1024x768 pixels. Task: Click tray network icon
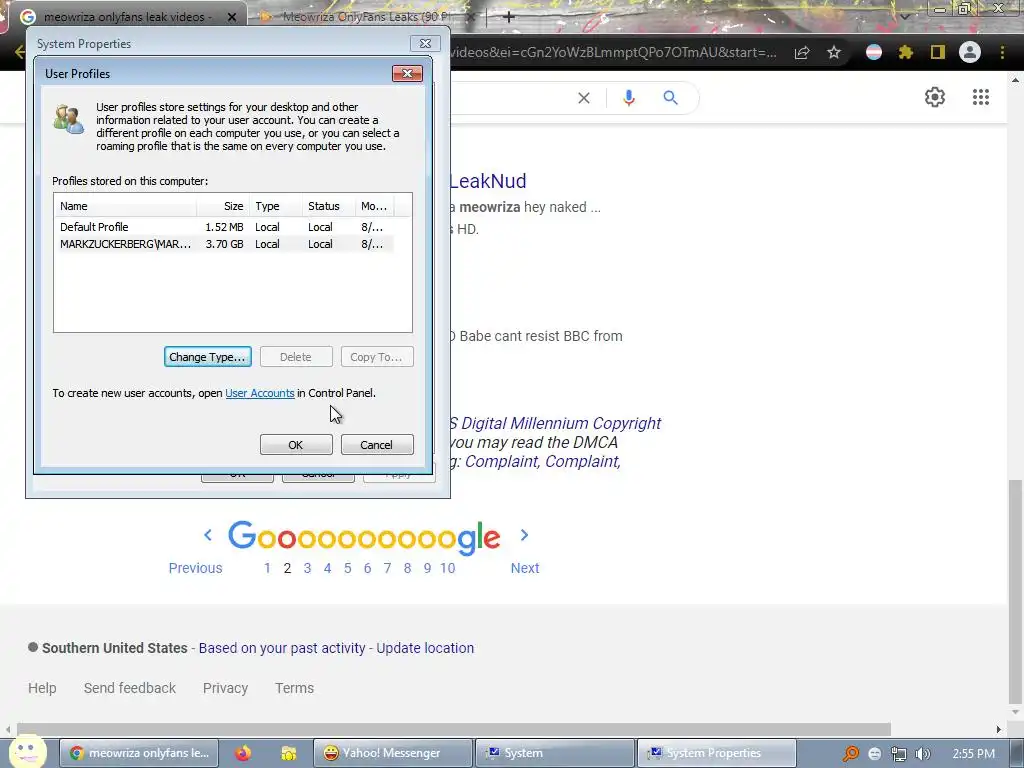click(x=899, y=754)
